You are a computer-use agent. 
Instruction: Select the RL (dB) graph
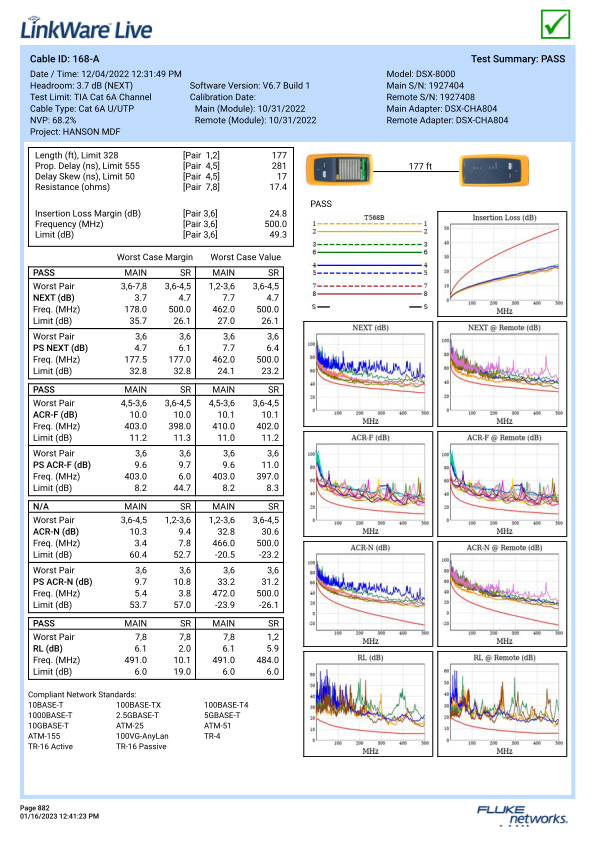point(368,704)
